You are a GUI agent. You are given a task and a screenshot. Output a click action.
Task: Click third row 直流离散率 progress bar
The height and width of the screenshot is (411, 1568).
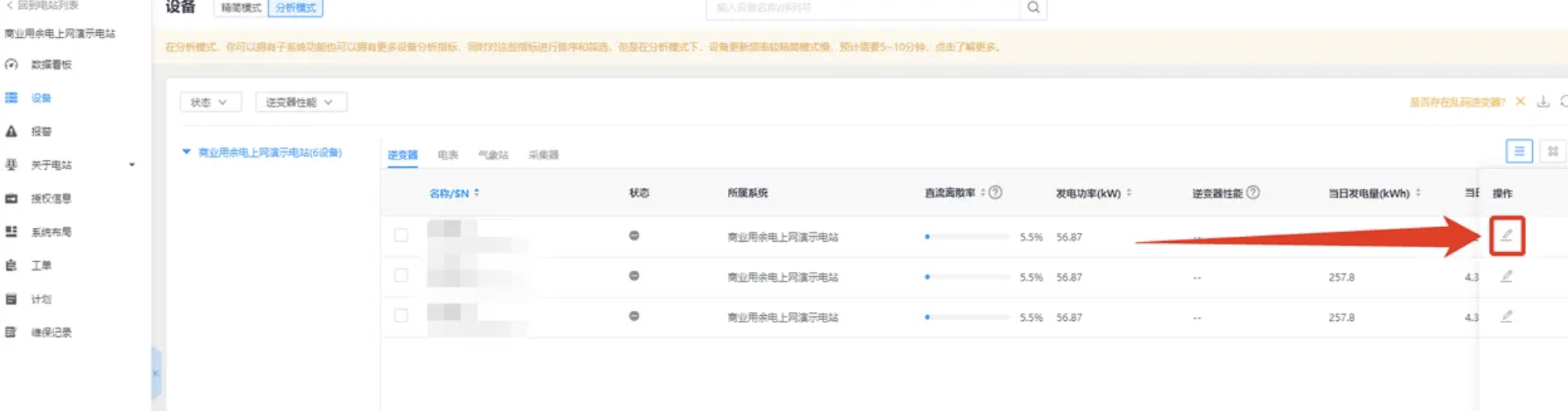click(x=968, y=317)
